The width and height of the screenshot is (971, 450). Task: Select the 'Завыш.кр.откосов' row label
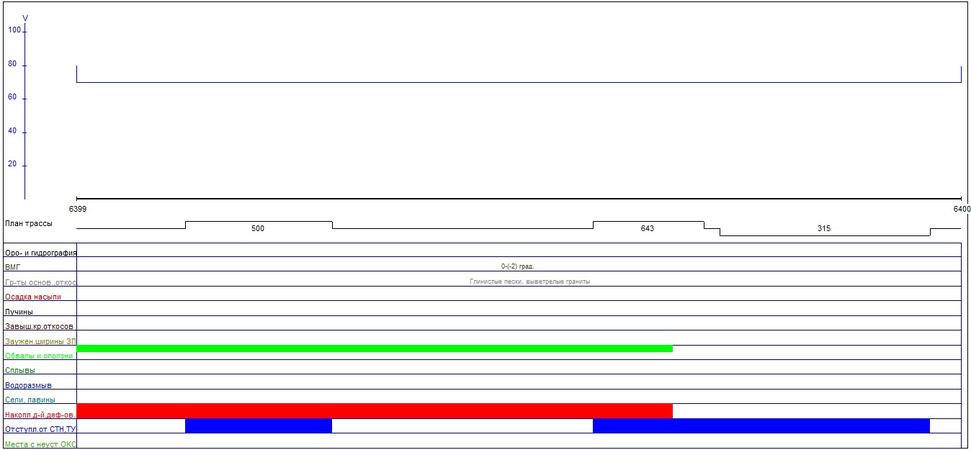[x=38, y=326]
